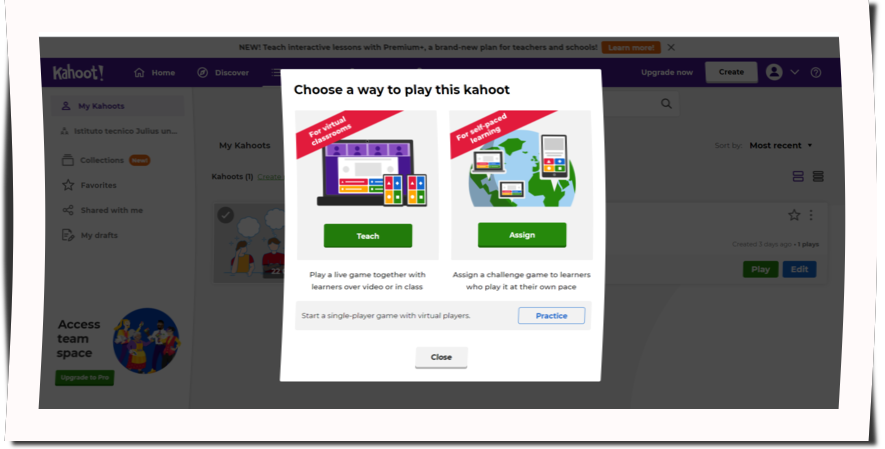Open the kahoot three-dot options menu
Viewport: 885px width, 449px height.
click(811, 215)
